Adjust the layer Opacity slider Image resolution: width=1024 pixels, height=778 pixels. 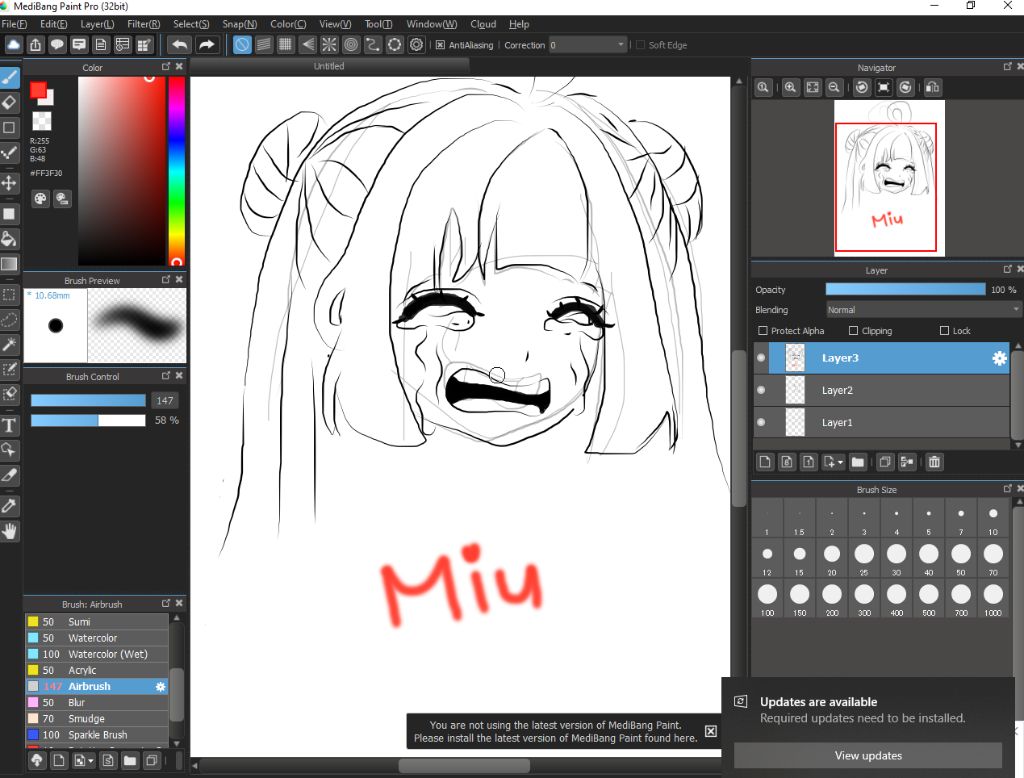point(905,289)
